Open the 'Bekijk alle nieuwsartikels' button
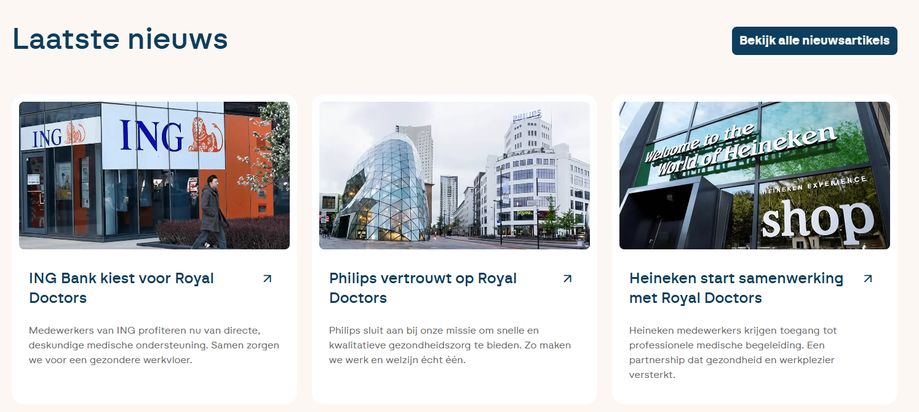The width and height of the screenshot is (919, 412). coord(814,41)
